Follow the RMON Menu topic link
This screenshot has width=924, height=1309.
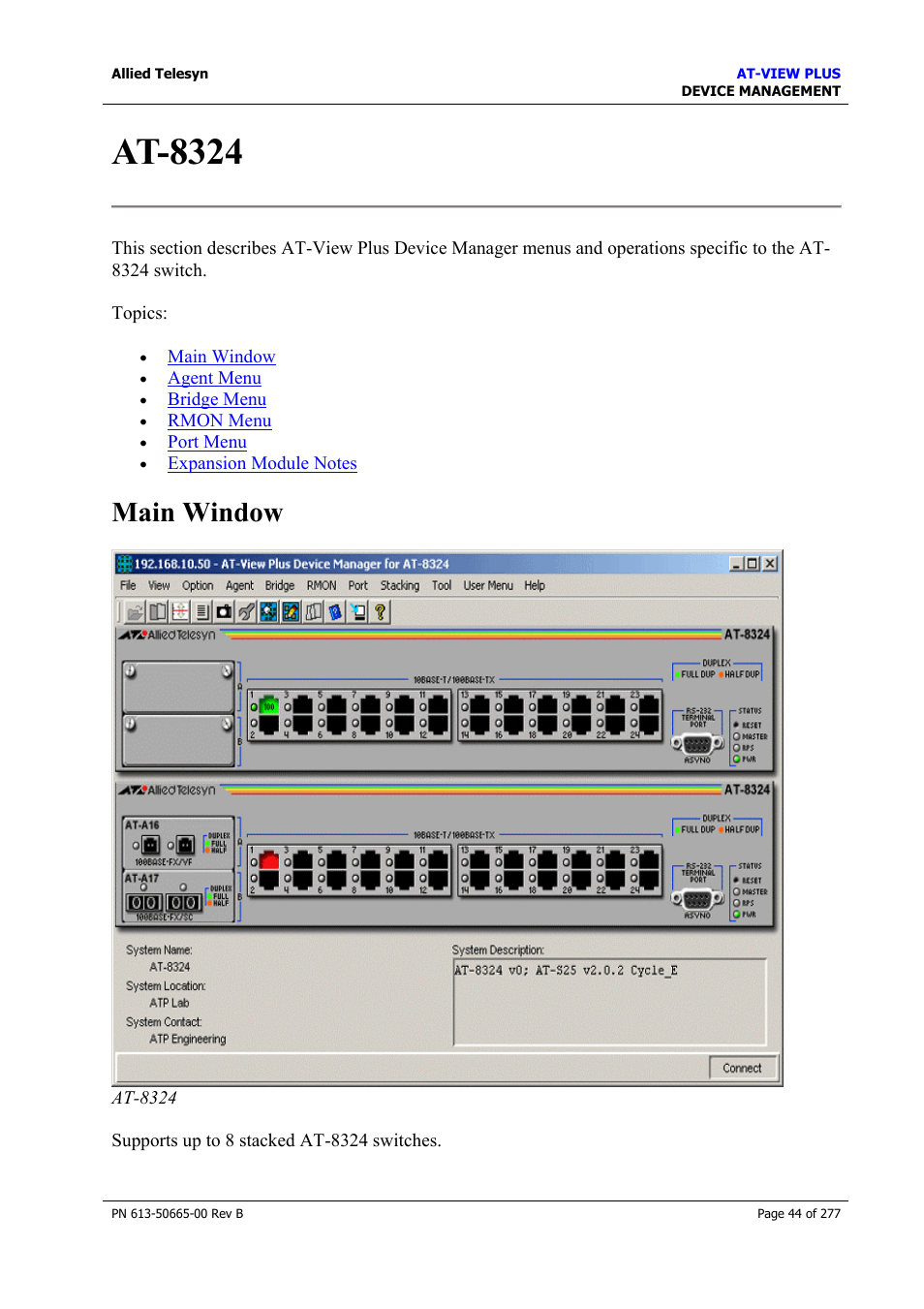(x=219, y=421)
